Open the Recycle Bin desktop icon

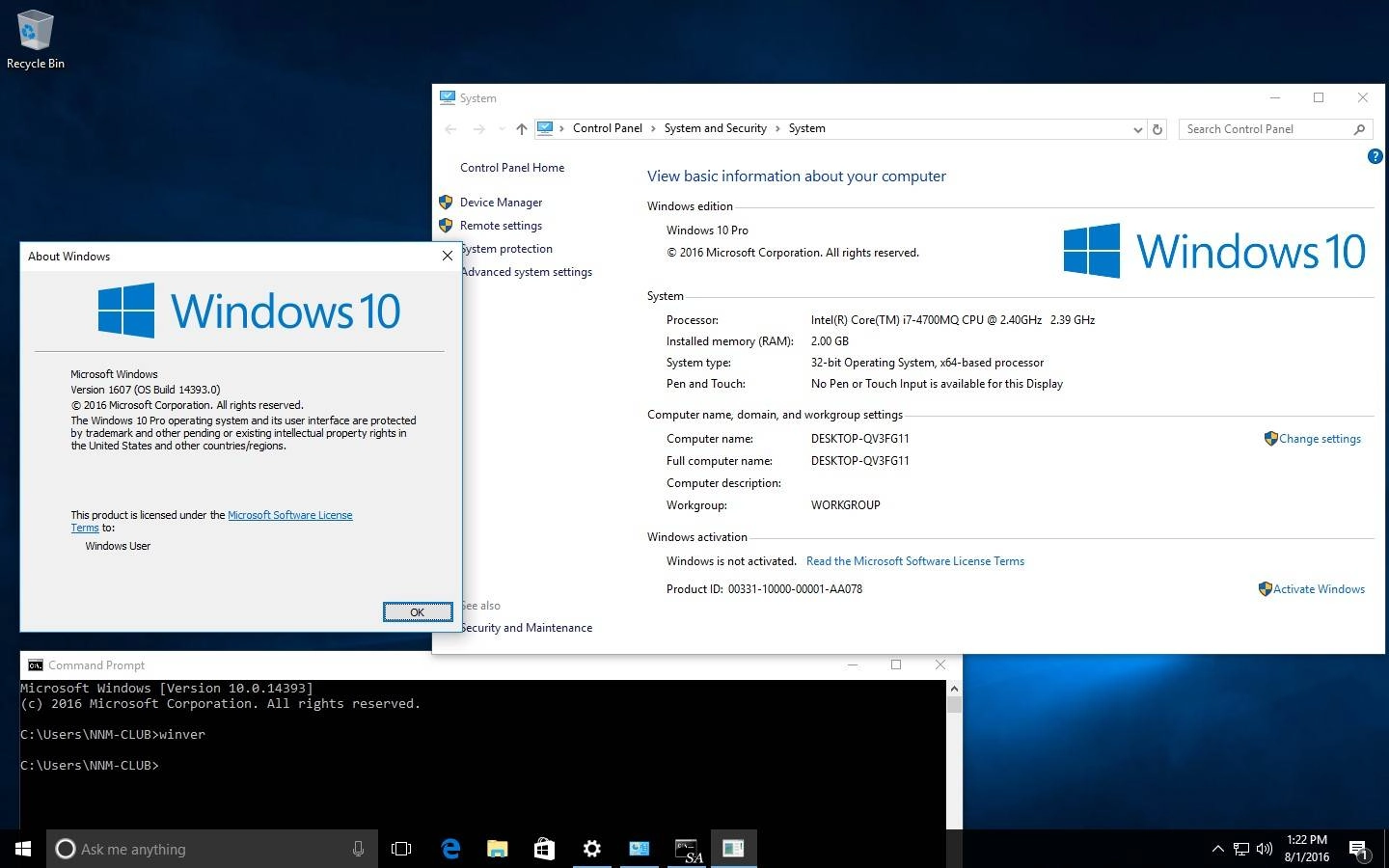pyautogui.click(x=35, y=41)
